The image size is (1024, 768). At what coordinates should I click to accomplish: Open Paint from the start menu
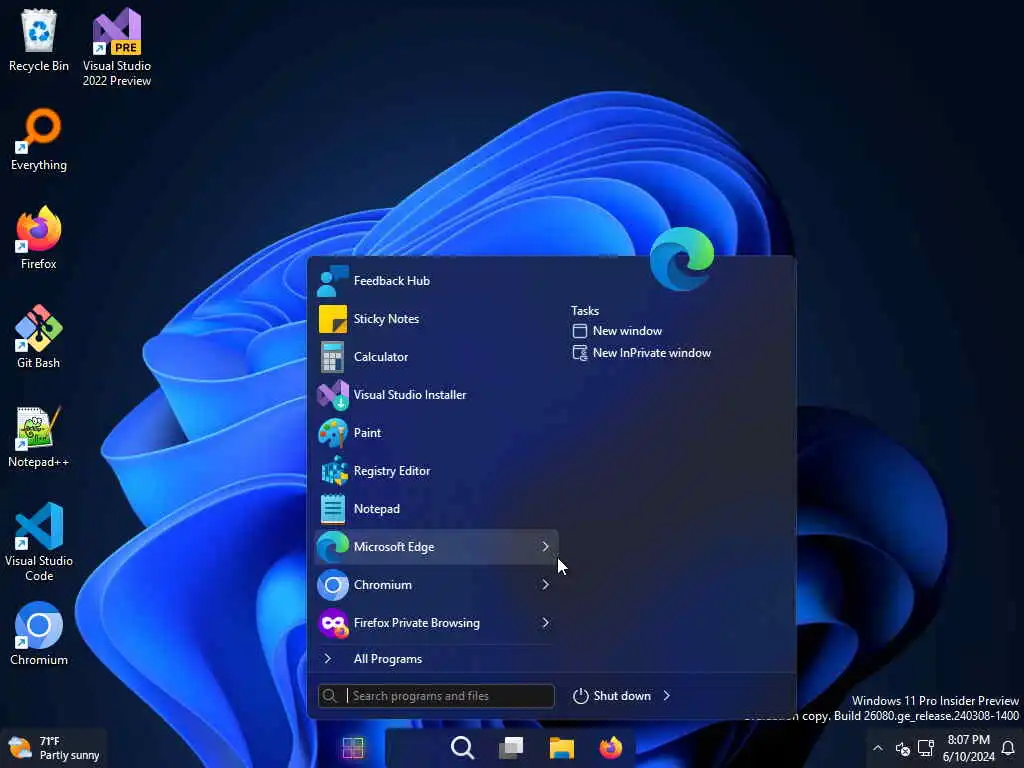pos(436,432)
